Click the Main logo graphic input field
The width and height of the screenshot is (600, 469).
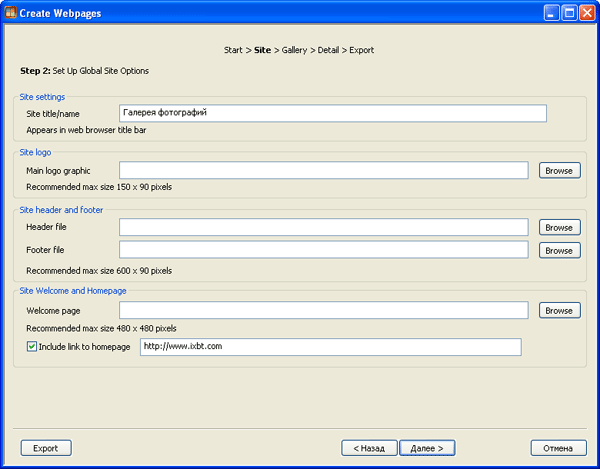tap(324, 170)
